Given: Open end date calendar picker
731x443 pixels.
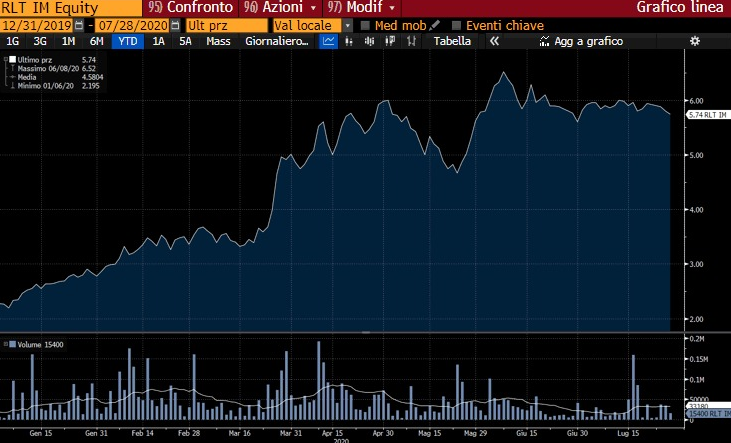Looking at the screenshot, I should point(175,25).
